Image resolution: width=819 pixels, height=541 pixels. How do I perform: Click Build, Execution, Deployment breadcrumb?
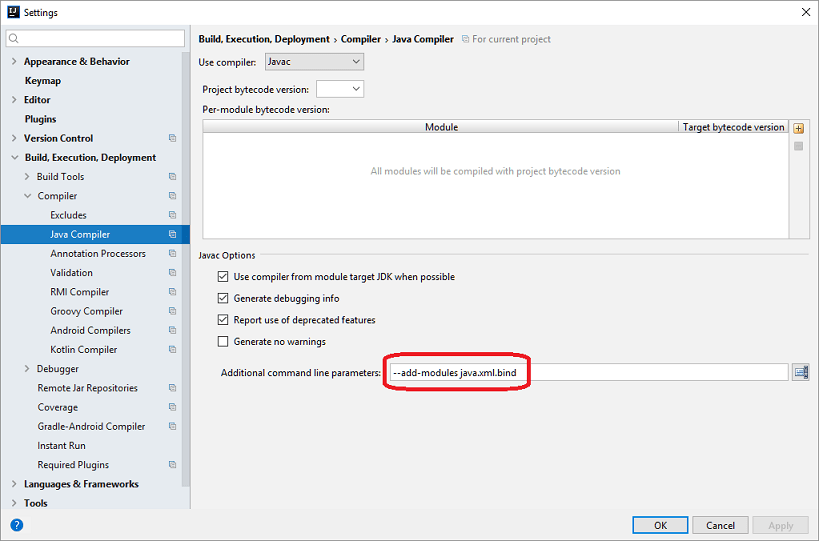(264, 39)
